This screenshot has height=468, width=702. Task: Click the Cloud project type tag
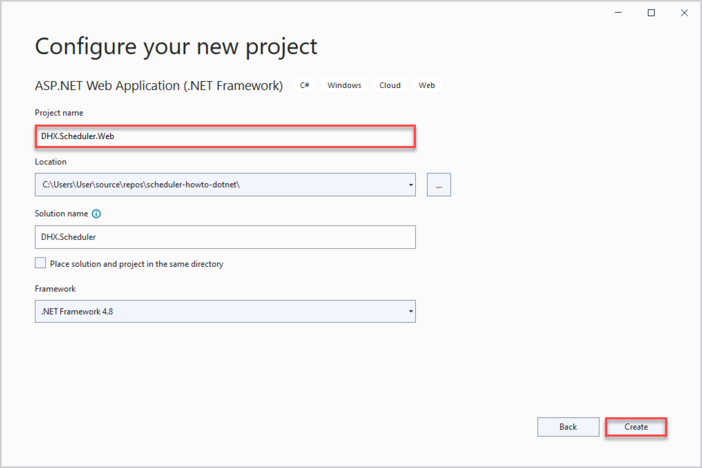(x=390, y=86)
